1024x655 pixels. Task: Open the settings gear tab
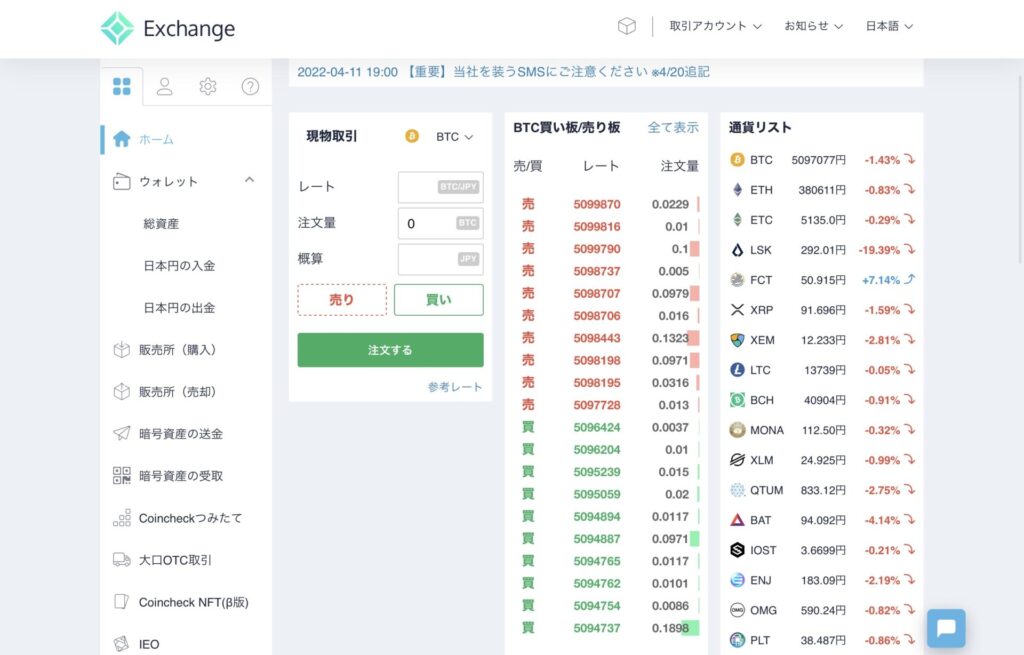coord(208,86)
